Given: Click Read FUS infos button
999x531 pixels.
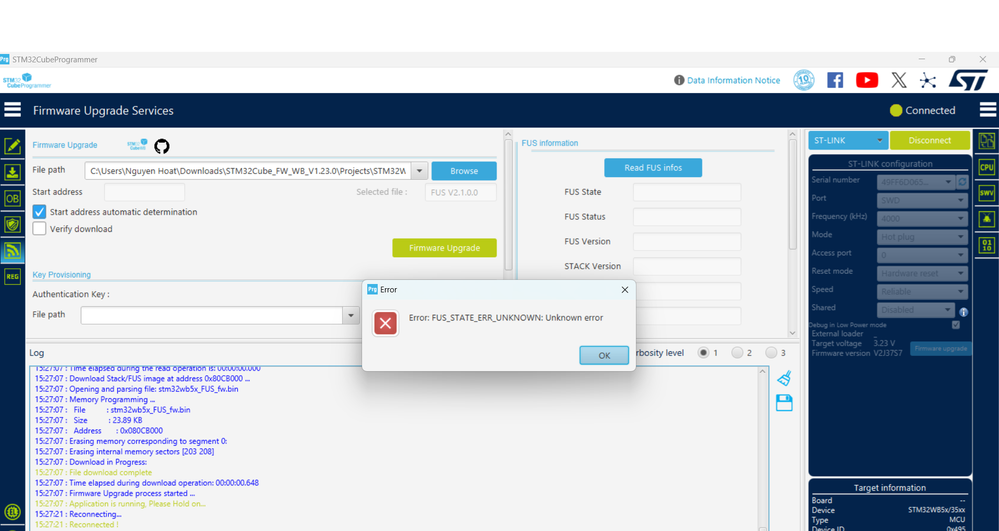Looking at the screenshot, I should [653, 168].
